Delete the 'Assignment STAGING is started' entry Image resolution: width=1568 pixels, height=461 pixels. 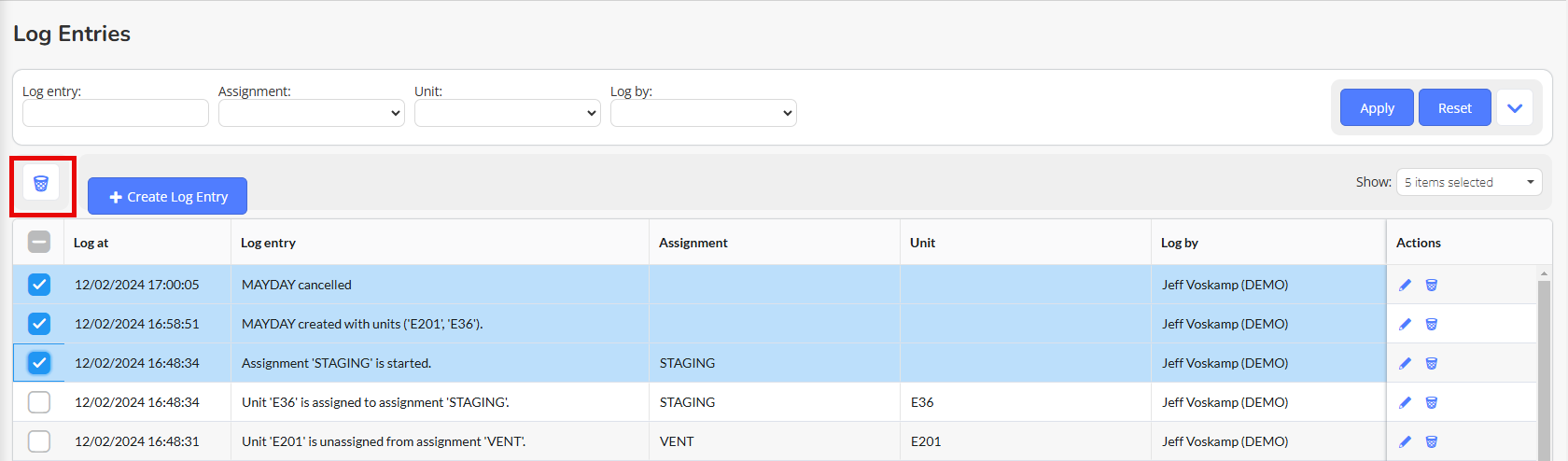1431,364
